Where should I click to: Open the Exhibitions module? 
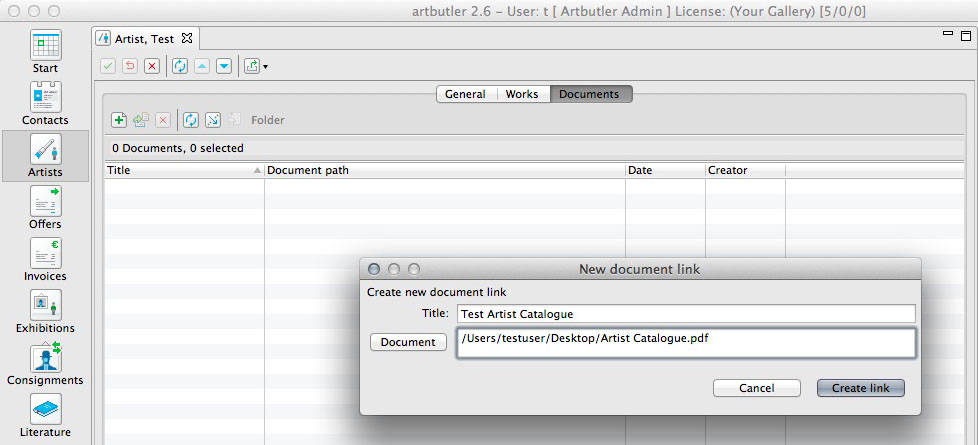[x=46, y=311]
